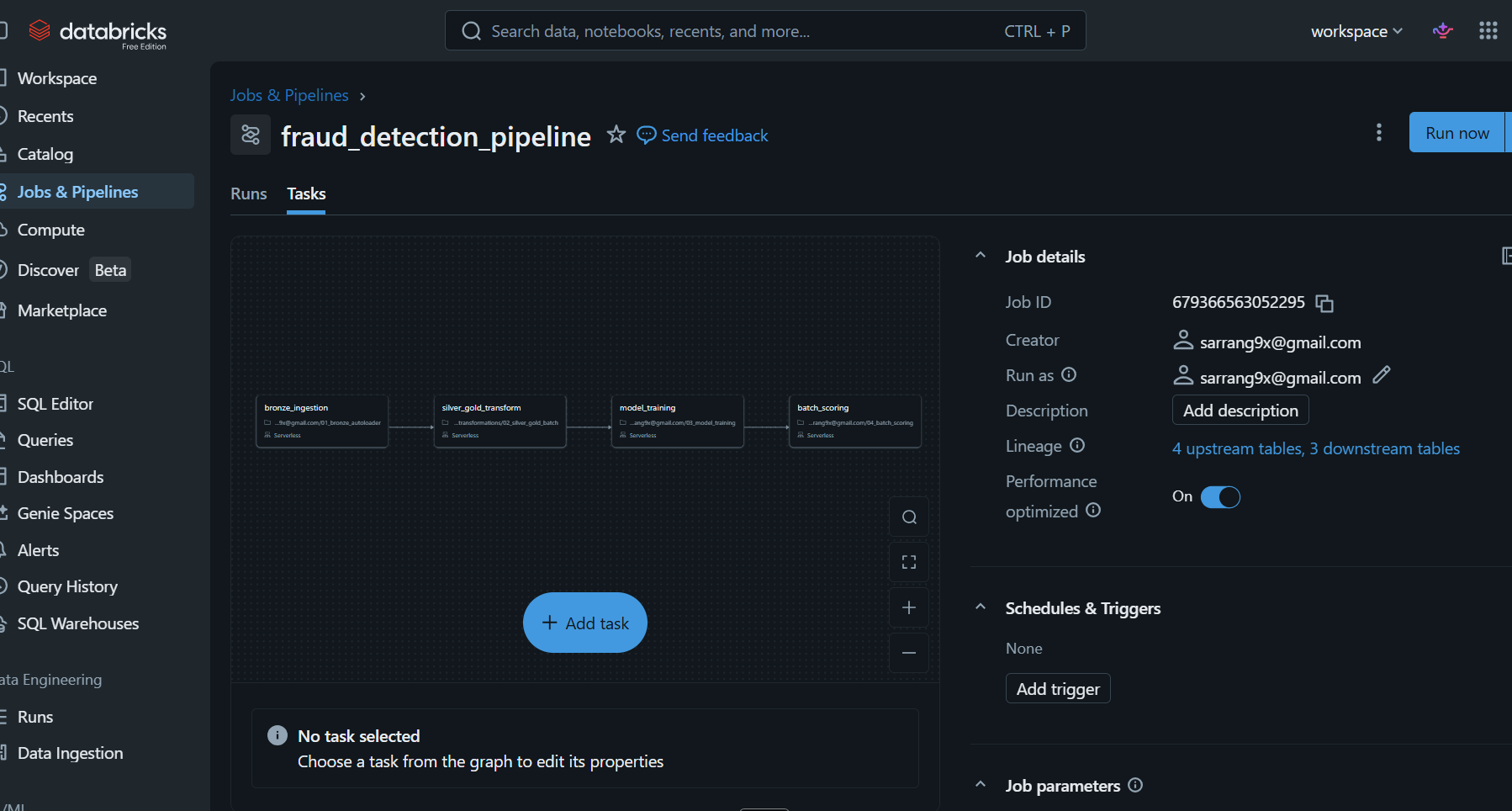Switch to the Runs tab
The height and width of the screenshot is (811, 1512).
click(x=249, y=193)
